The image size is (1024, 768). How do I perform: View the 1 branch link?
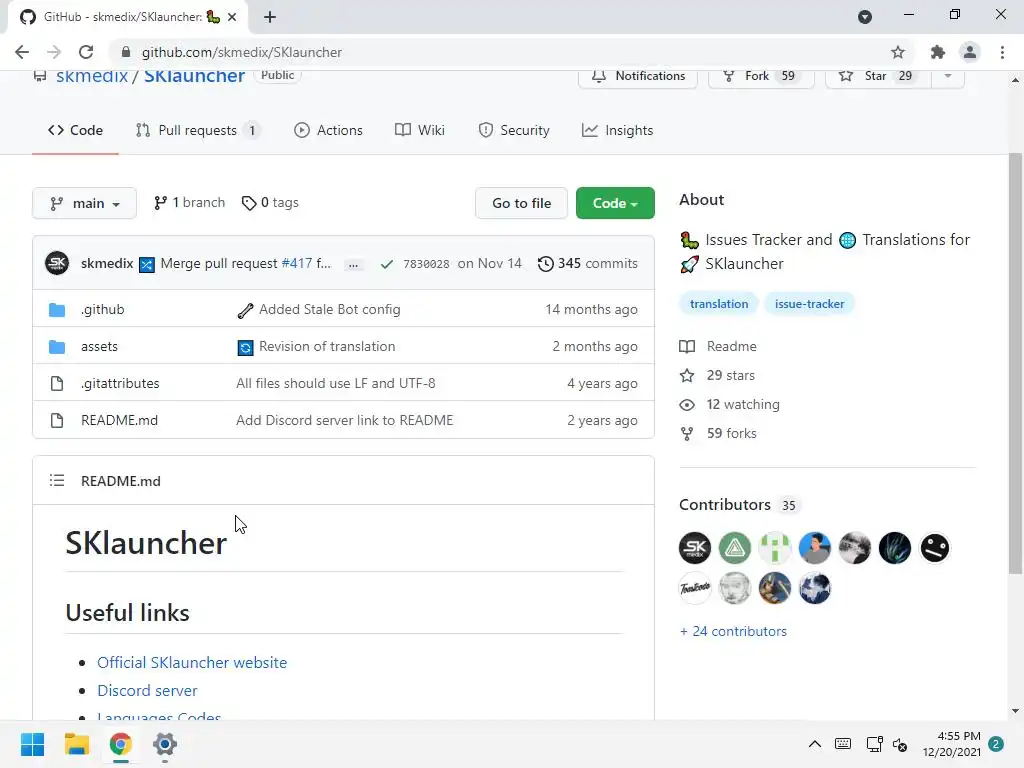[x=189, y=202]
